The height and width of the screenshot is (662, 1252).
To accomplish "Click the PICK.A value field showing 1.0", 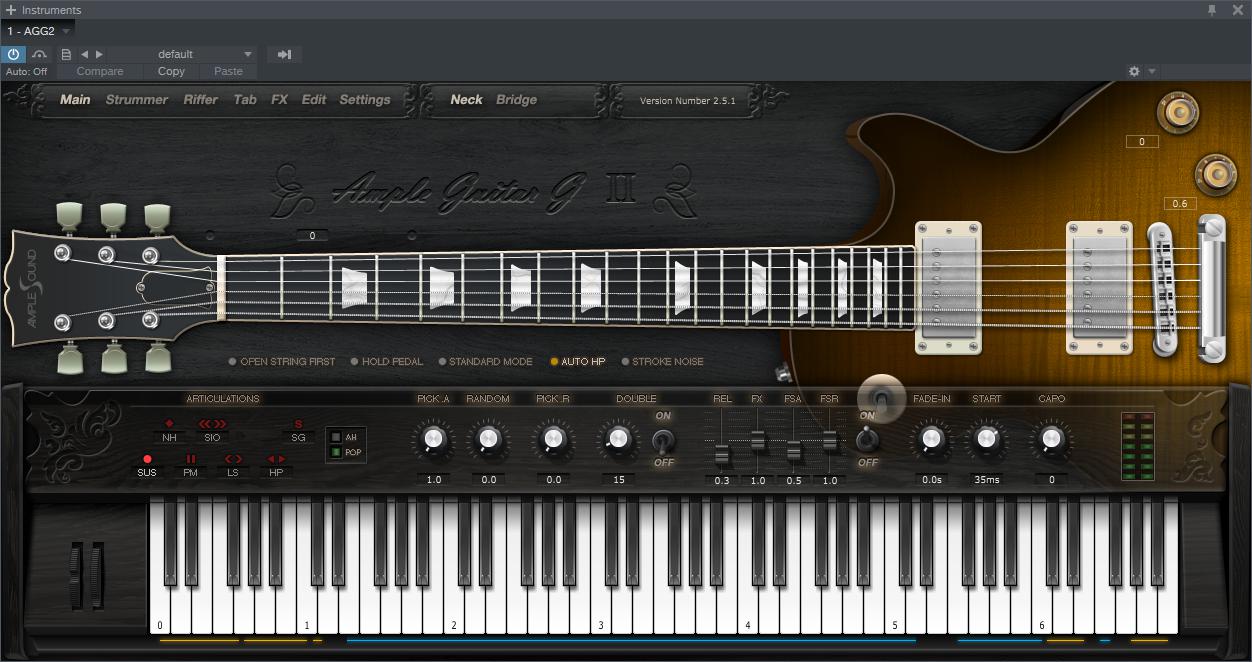I will coord(433,480).
